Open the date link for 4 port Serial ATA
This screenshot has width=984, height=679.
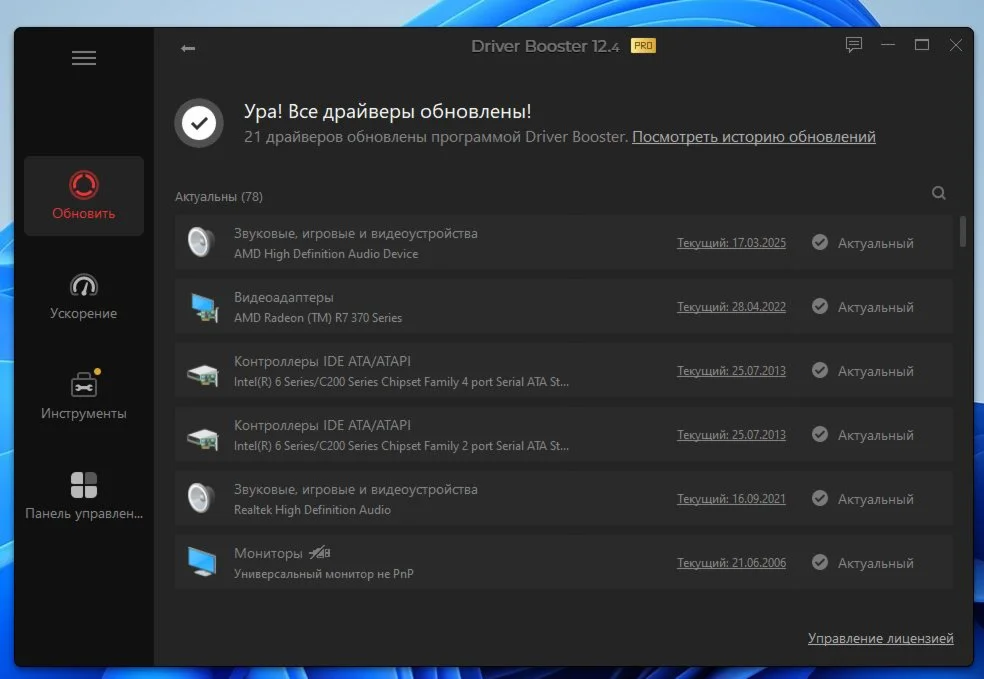point(731,371)
